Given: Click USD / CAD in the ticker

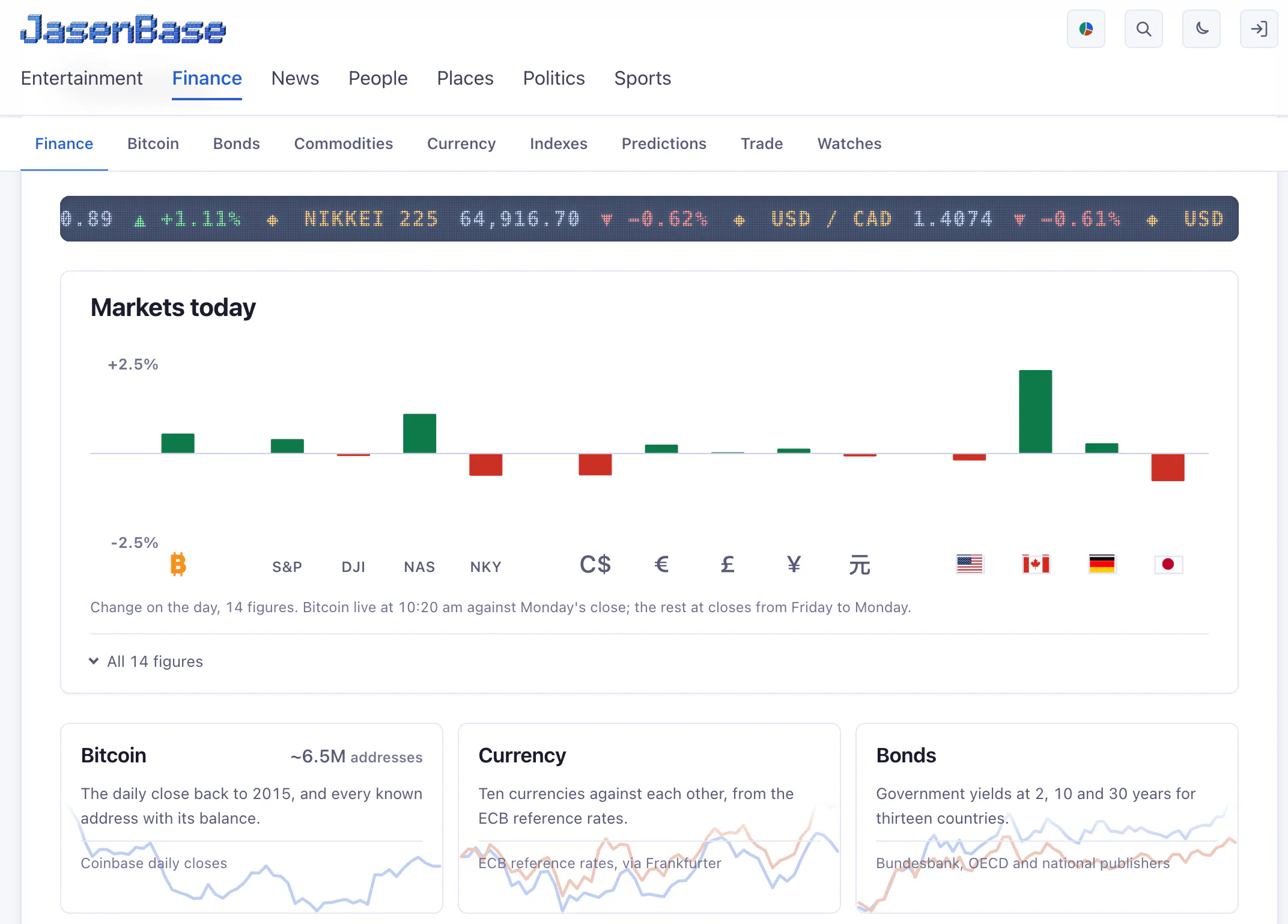Looking at the screenshot, I should pos(831,219).
